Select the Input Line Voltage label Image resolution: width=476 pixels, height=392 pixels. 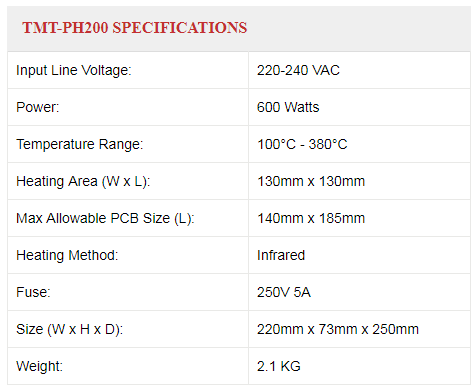coord(74,71)
